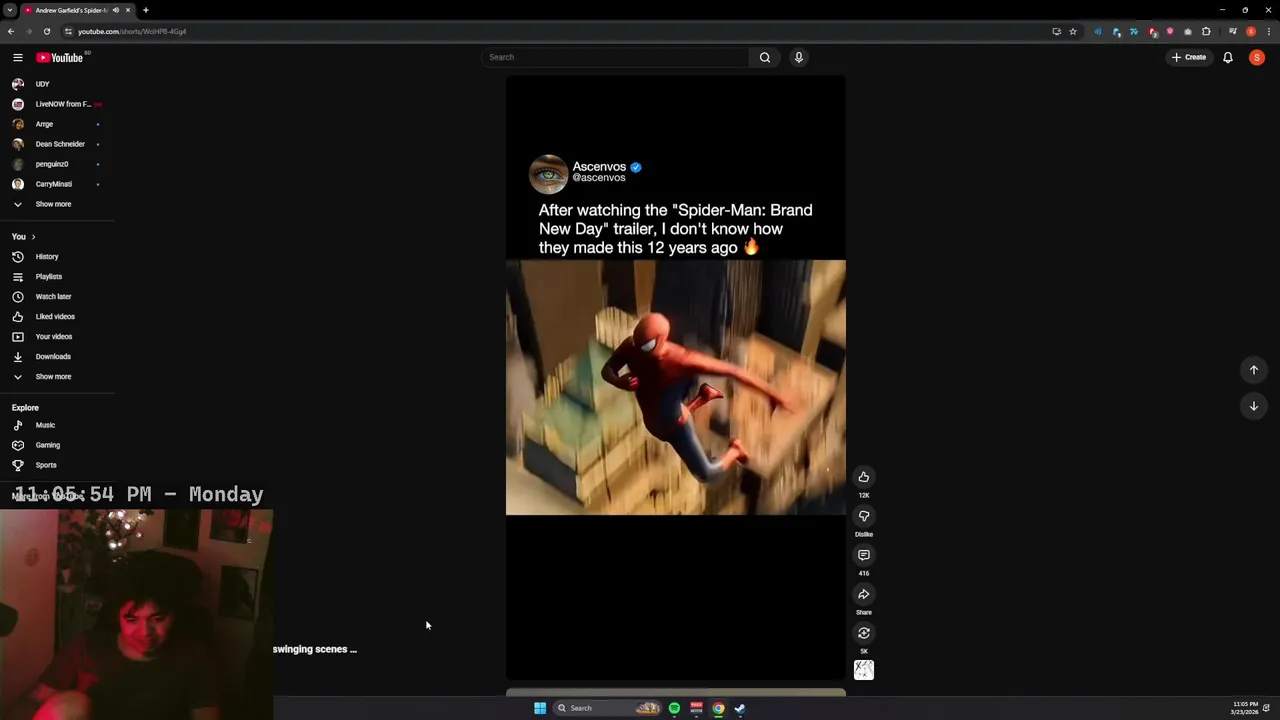Open Liked videos
The width and height of the screenshot is (1280, 720).
(x=57, y=317)
